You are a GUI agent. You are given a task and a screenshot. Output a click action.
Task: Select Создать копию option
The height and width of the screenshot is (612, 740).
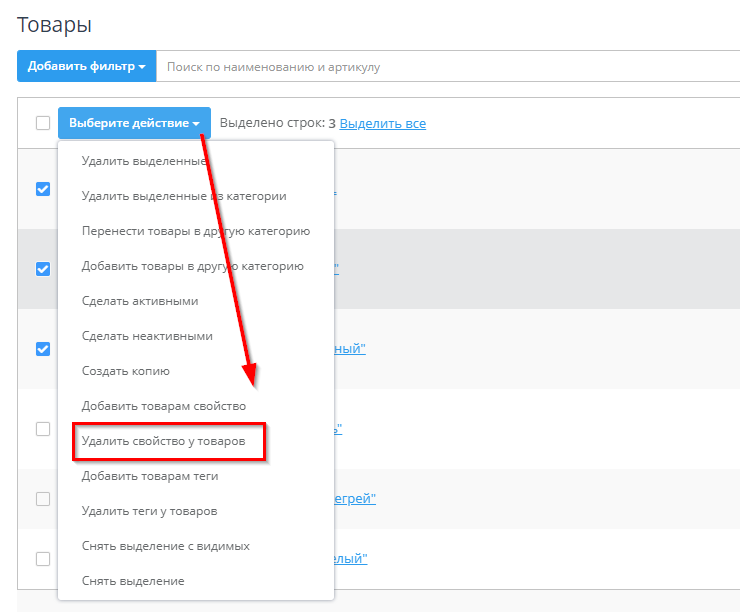[x=126, y=371]
